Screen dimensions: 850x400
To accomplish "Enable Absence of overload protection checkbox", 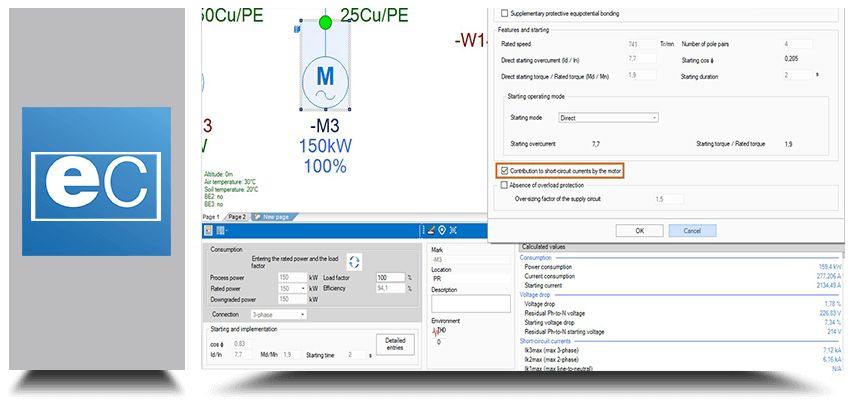I will pyautogui.click(x=505, y=185).
